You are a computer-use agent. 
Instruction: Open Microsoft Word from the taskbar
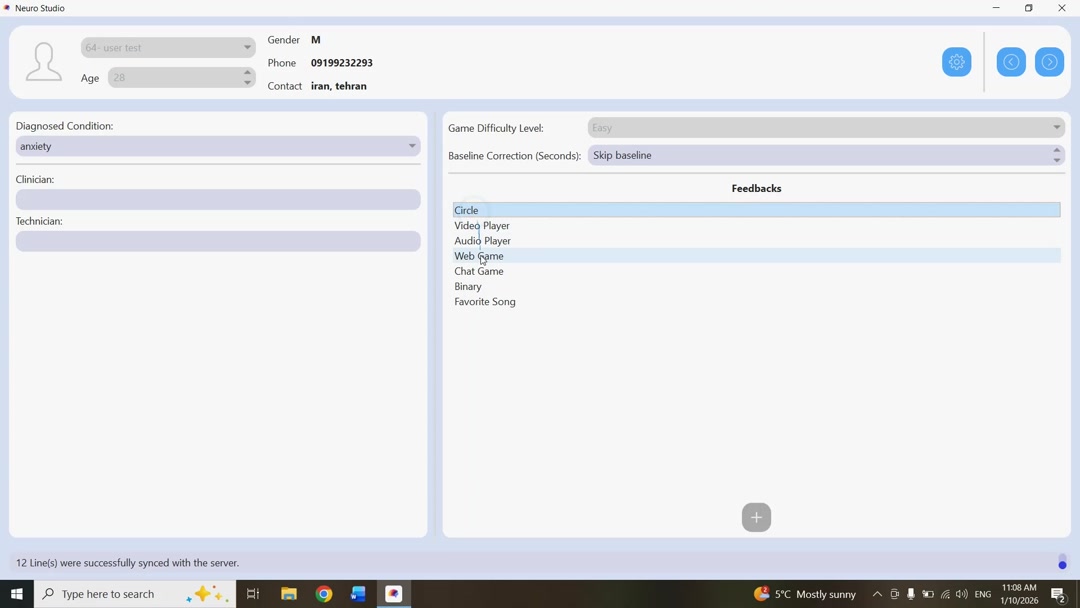pyautogui.click(x=358, y=594)
